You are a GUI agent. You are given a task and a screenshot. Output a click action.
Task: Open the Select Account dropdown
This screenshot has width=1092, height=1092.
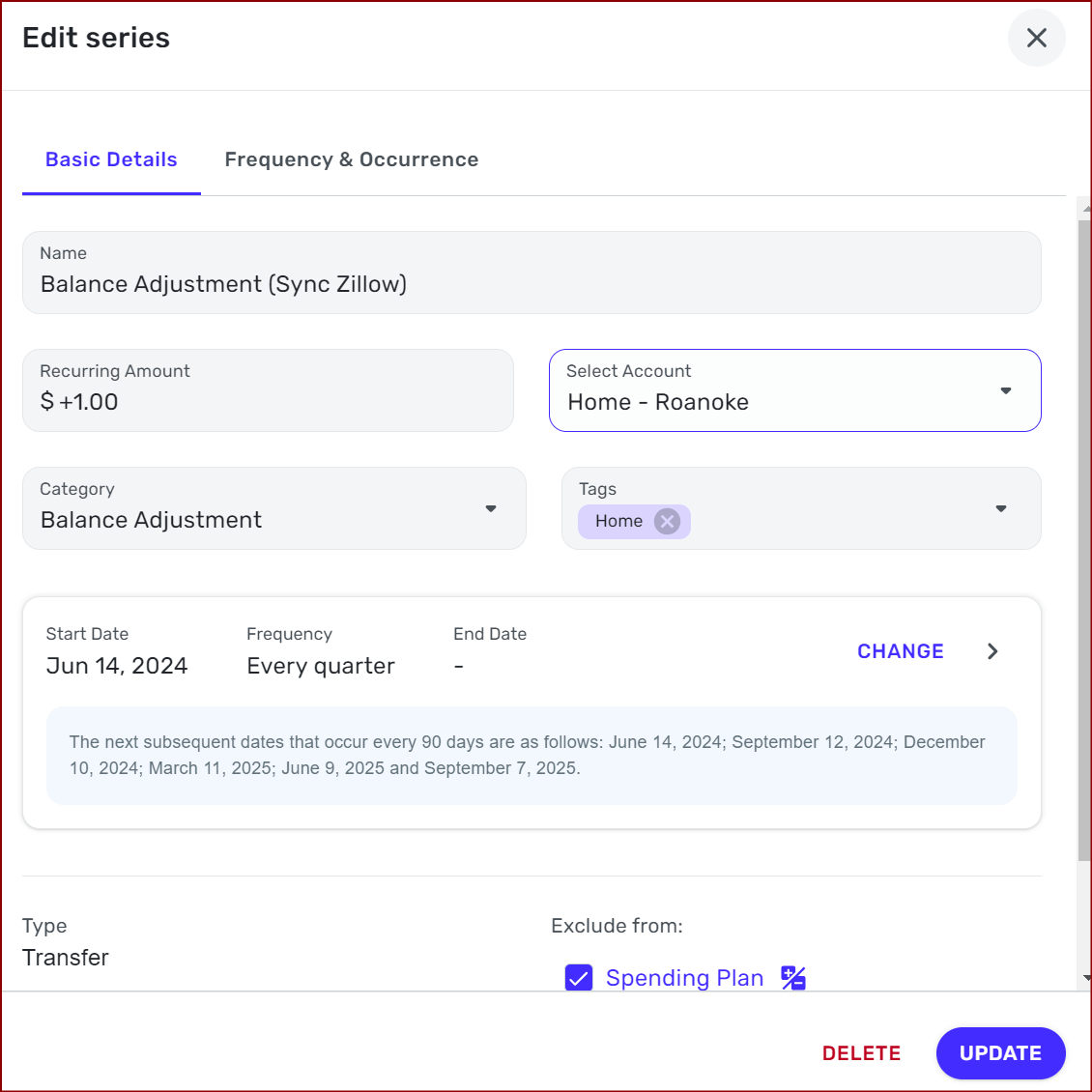click(1006, 390)
